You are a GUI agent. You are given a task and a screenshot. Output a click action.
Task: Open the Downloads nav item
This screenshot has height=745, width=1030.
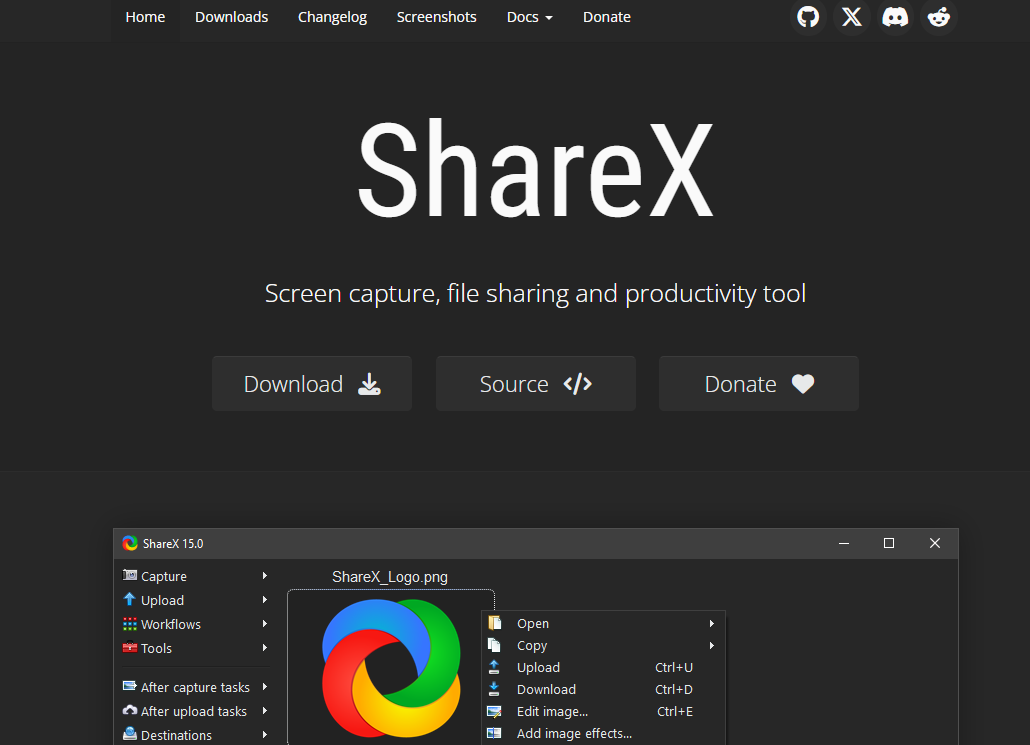[231, 17]
